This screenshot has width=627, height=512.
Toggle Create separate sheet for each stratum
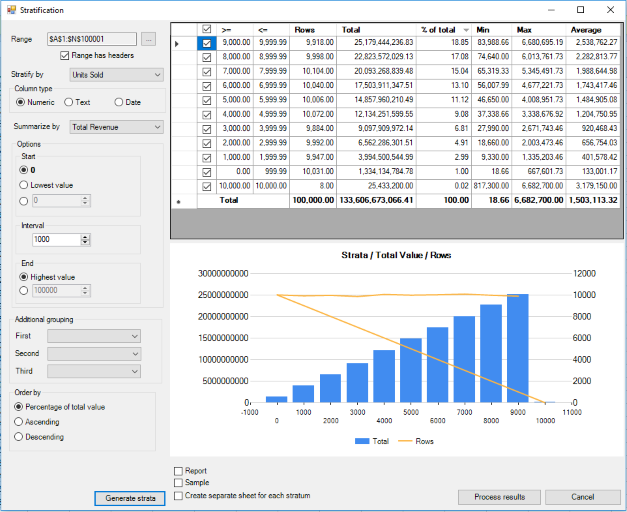(178, 496)
